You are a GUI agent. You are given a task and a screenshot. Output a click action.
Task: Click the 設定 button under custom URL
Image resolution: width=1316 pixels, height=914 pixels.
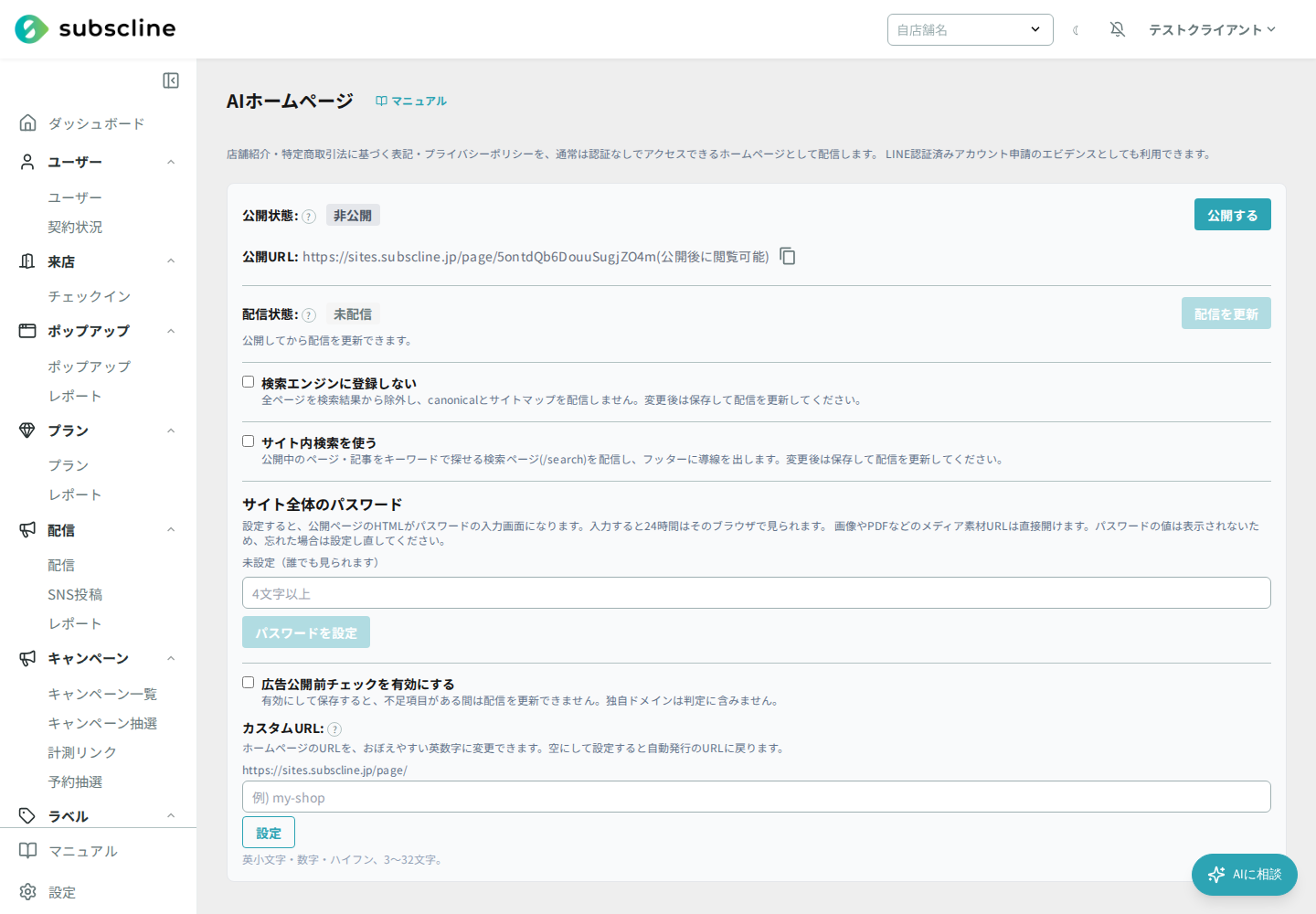point(269,833)
